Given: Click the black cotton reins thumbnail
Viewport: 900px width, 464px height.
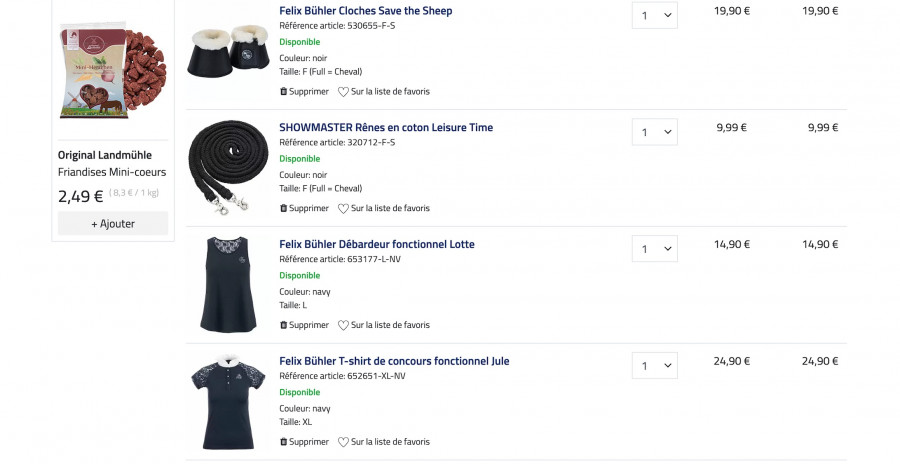Looking at the screenshot, I should [x=227, y=166].
